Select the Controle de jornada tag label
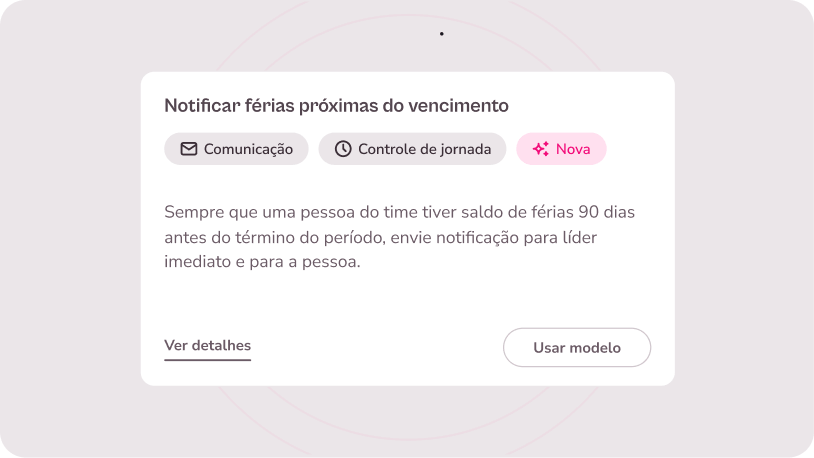Screen dimensions: 814x458 point(424,149)
